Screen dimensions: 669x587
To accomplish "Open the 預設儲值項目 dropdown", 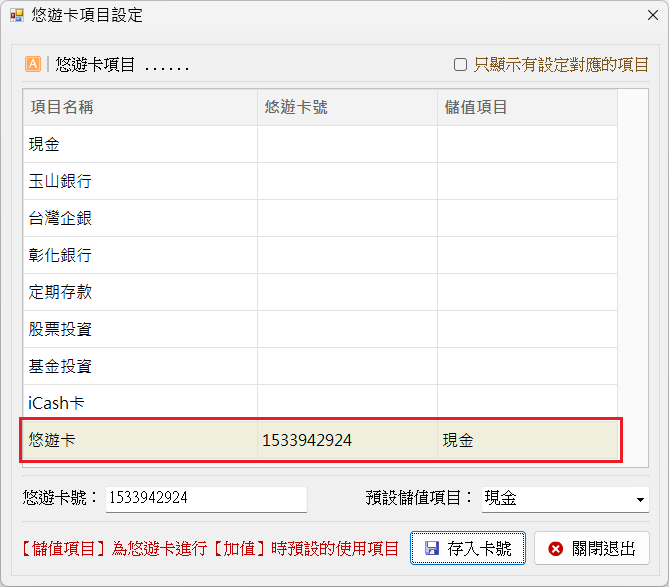I will click(x=565, y=499).
